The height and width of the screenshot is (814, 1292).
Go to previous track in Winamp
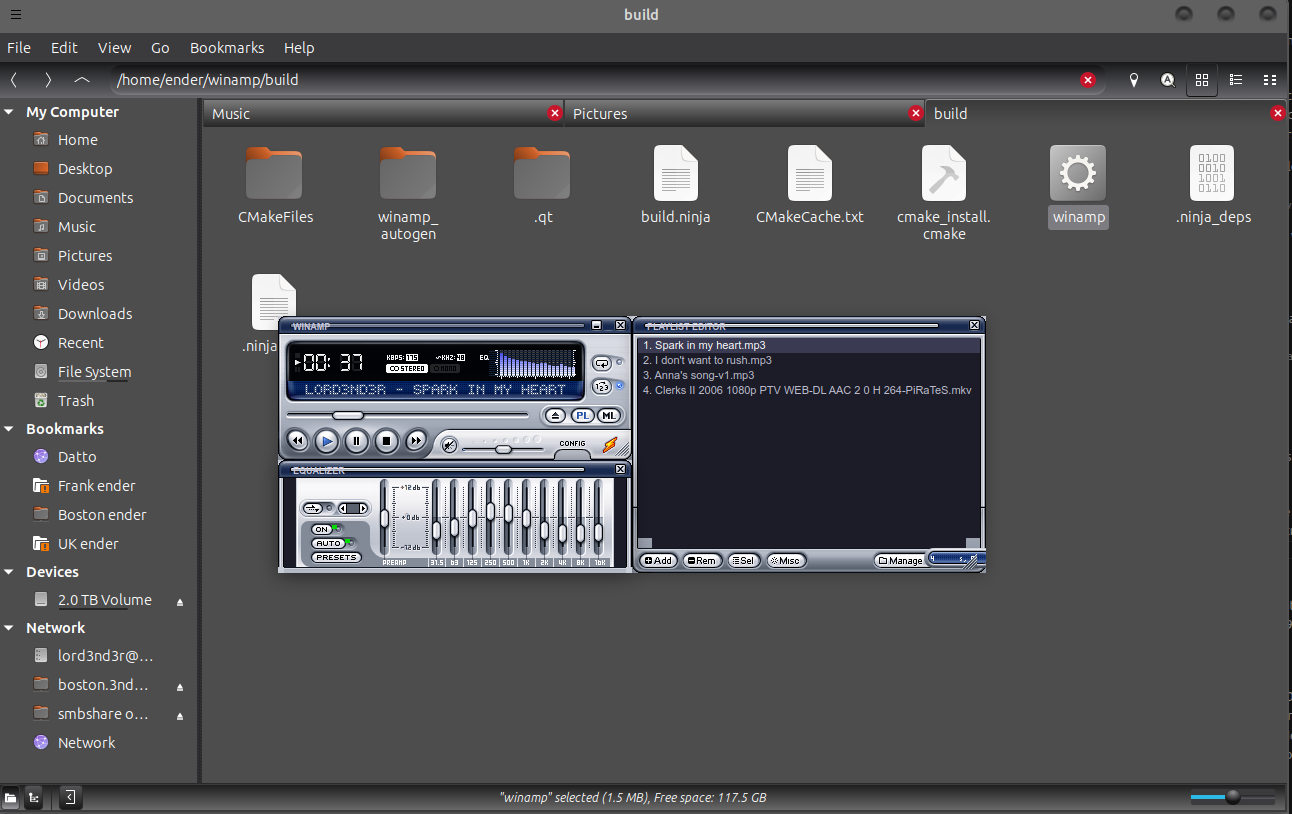pyautogui.click(x=297, y=441)
